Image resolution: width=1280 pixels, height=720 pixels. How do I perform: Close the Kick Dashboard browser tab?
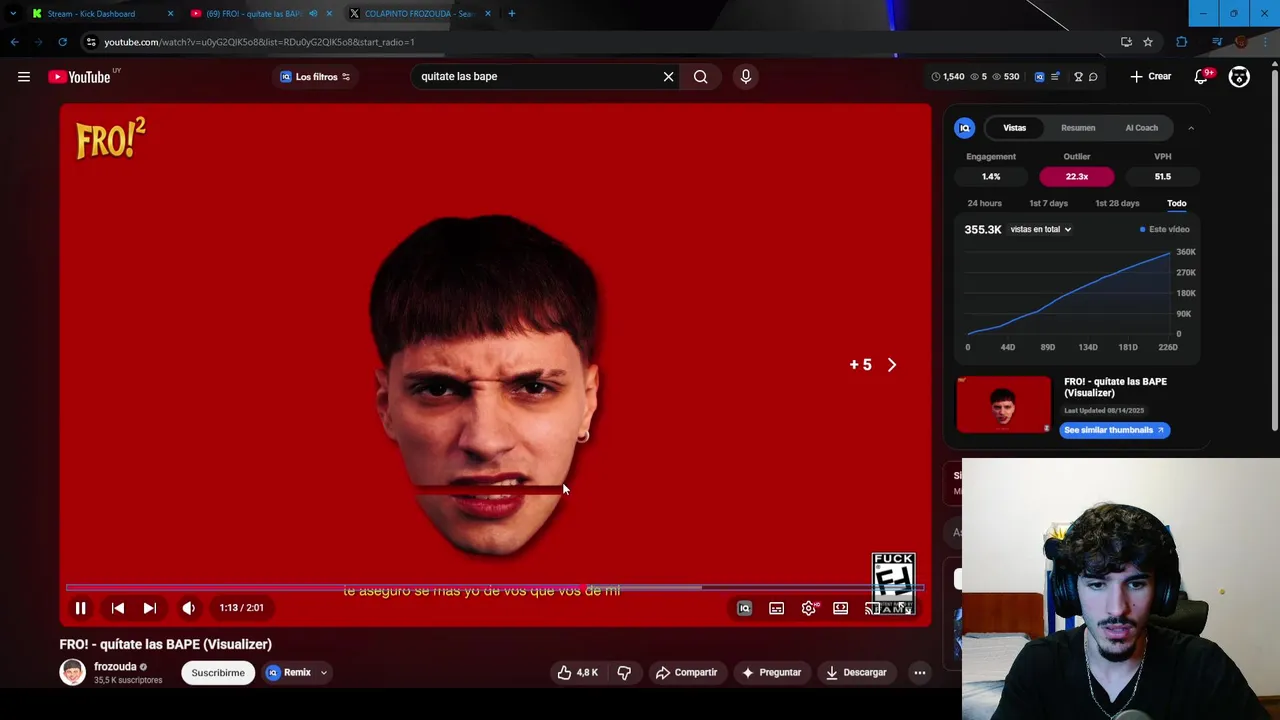point(170,14)
